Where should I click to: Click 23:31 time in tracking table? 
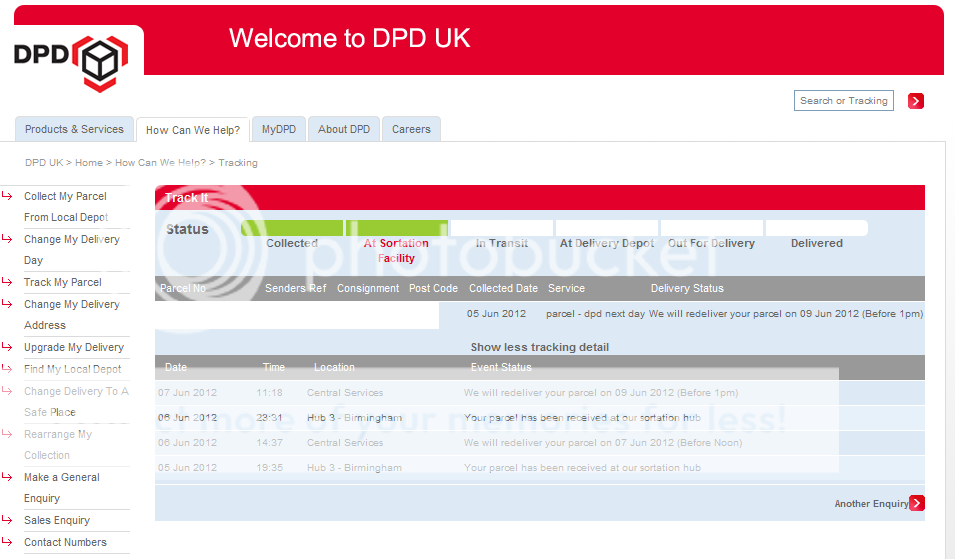click(269, 418)
